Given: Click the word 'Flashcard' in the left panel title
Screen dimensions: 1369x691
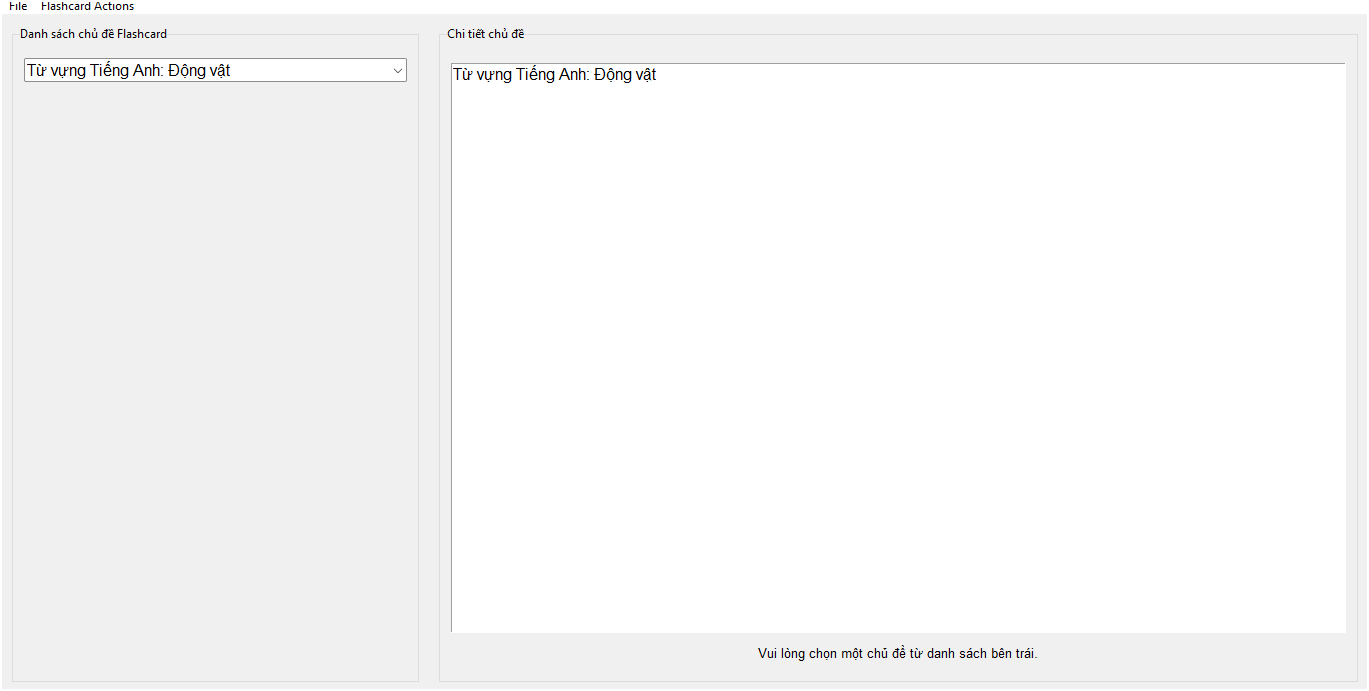Looking at the screenshot, I should point(141,34).
